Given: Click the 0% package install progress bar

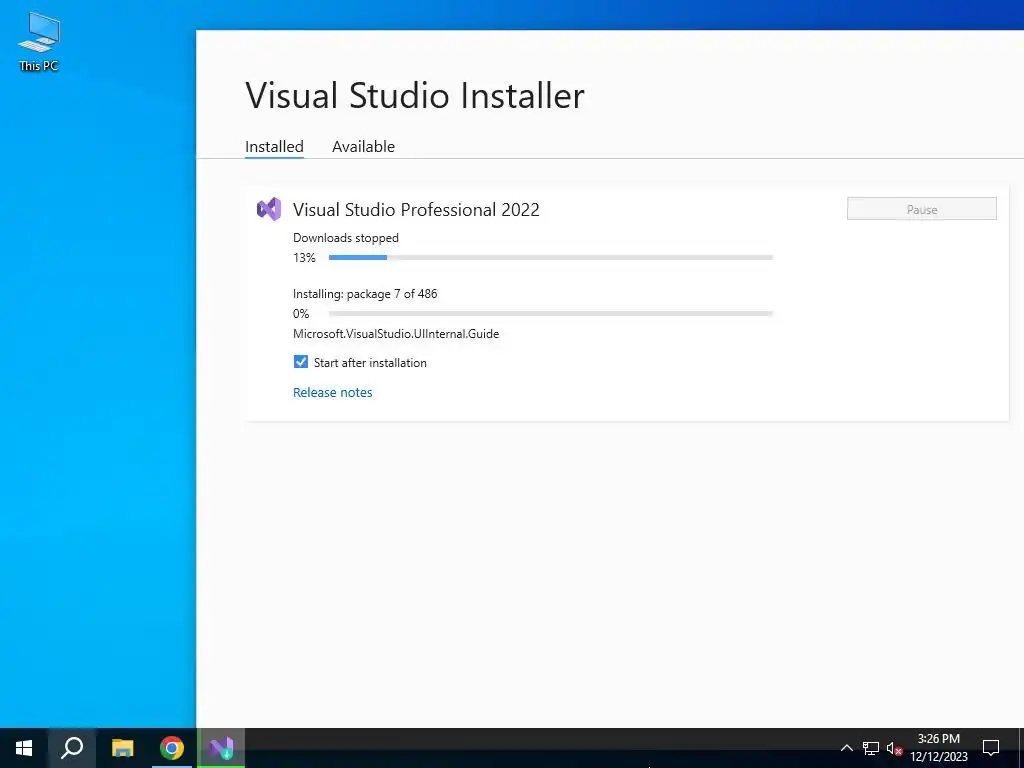Looking at the screenshot, I should [x=551, y=313].
